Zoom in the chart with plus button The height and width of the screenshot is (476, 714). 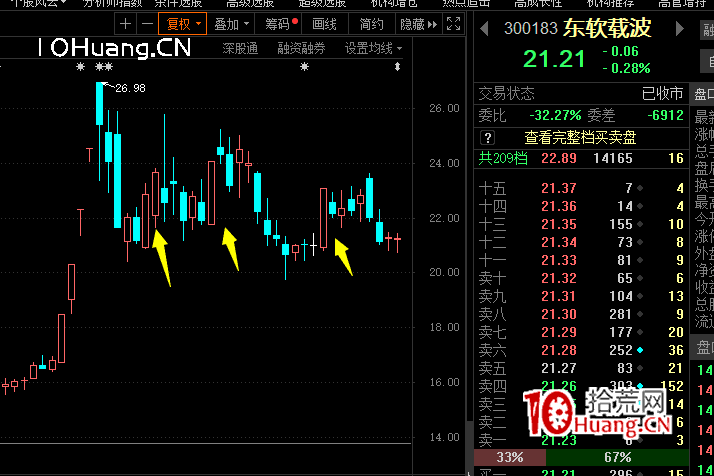pyautogui.click(x=125, y=24)
